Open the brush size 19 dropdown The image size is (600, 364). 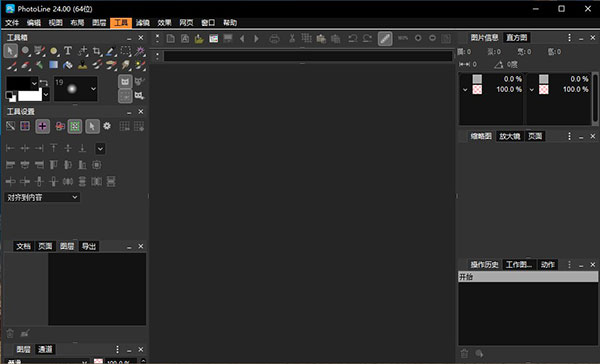[x=93, y=89]
